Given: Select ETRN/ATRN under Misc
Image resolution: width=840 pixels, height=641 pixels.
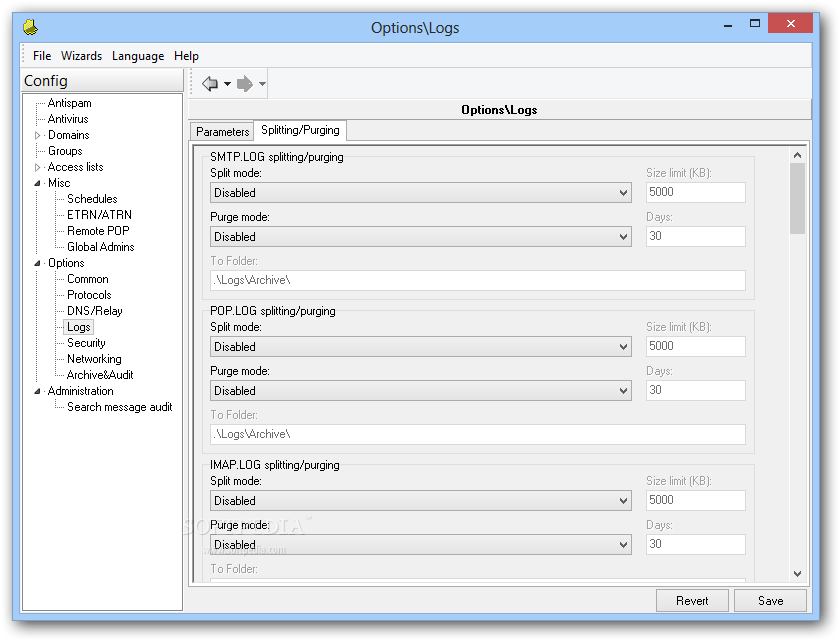Looking at the screenshot, I should [99, 215].
